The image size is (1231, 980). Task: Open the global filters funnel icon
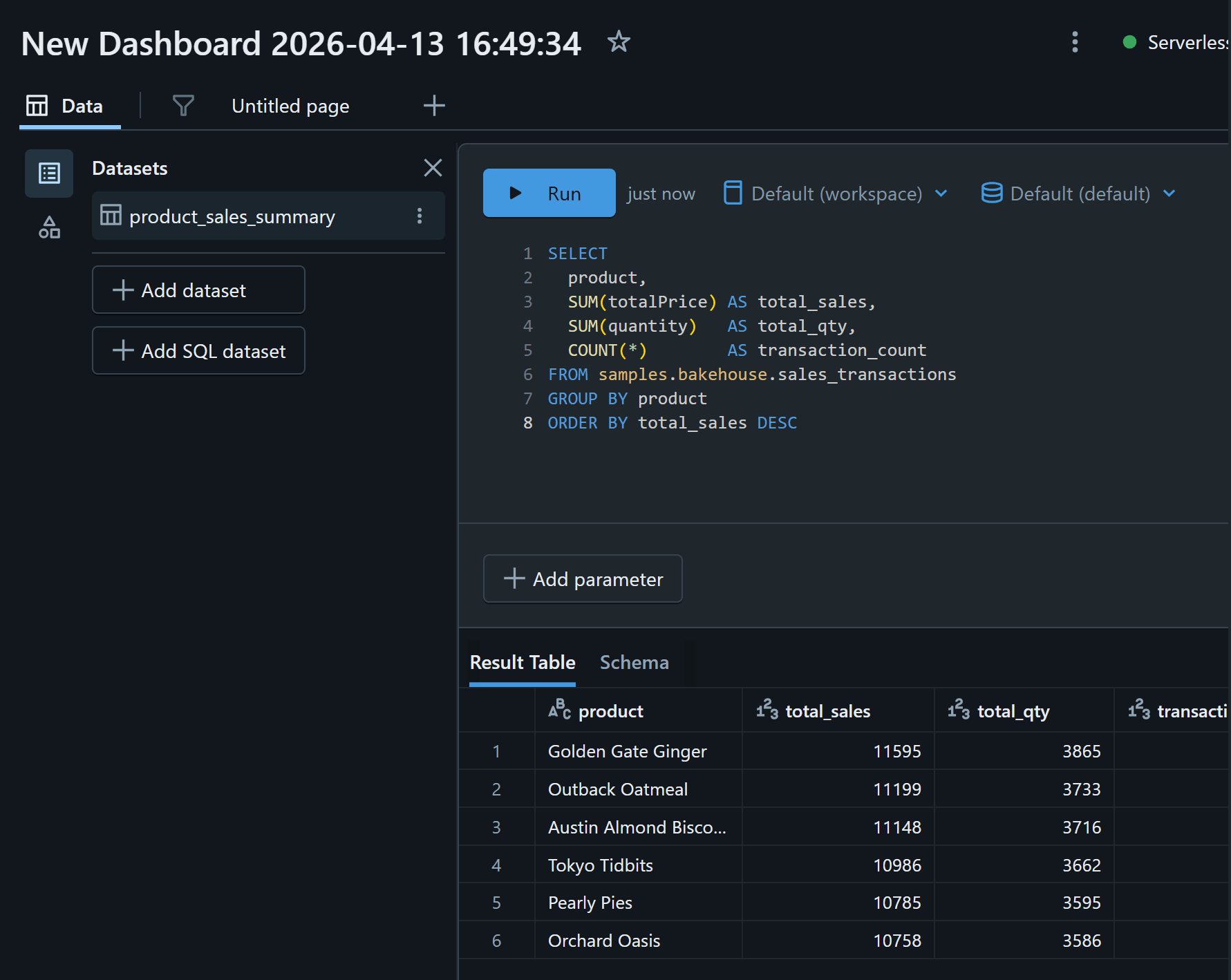tap(183, 106)
